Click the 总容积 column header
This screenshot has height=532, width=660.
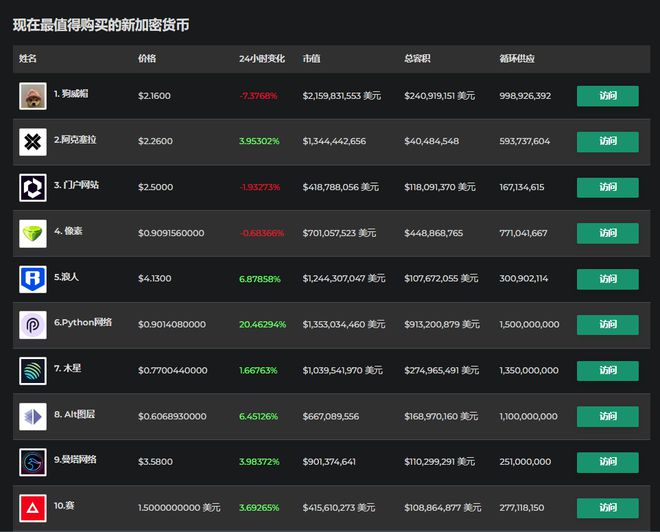(417, 59)
